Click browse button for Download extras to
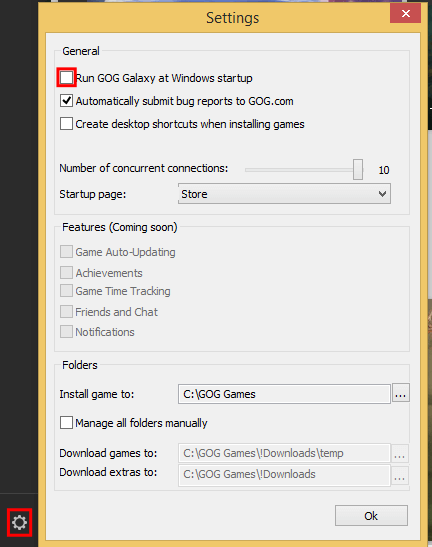Screen dimensions: 432x547 pyautogui.click(x=400, y=475)
